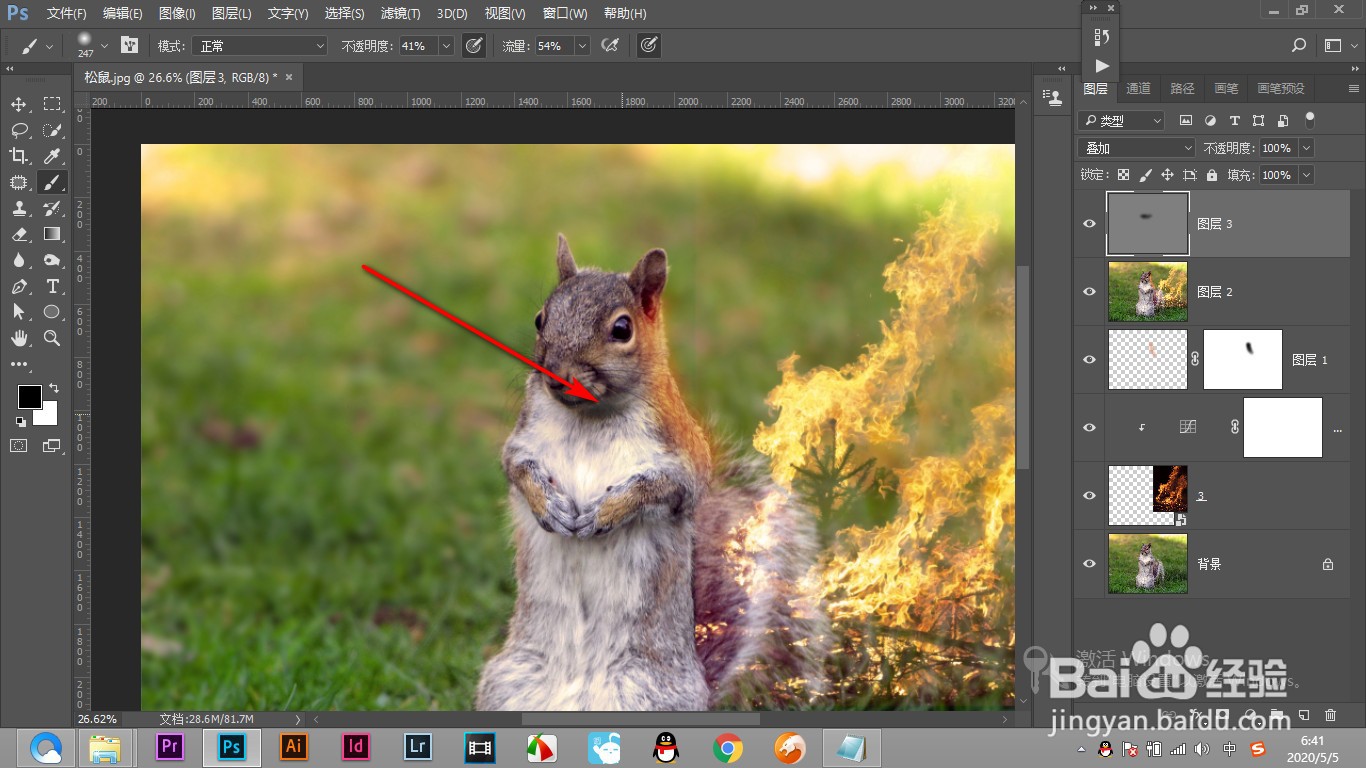Filter layers by type layers

click(1234, 120)
